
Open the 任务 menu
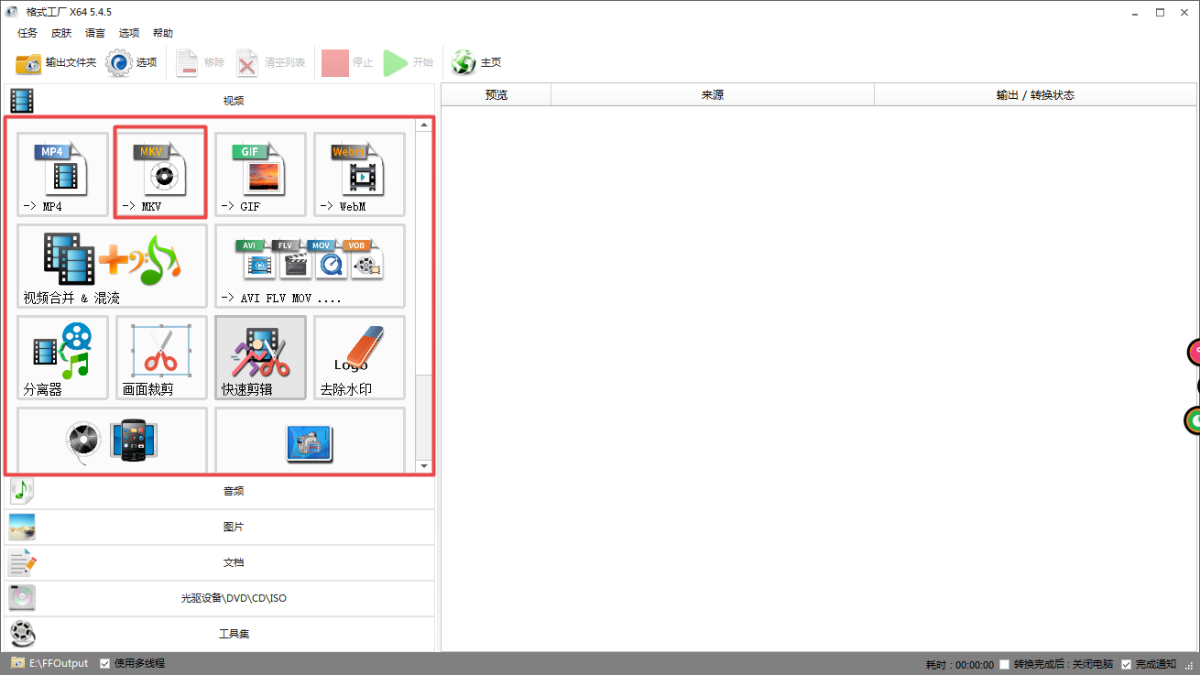click(x=27, y=33)
